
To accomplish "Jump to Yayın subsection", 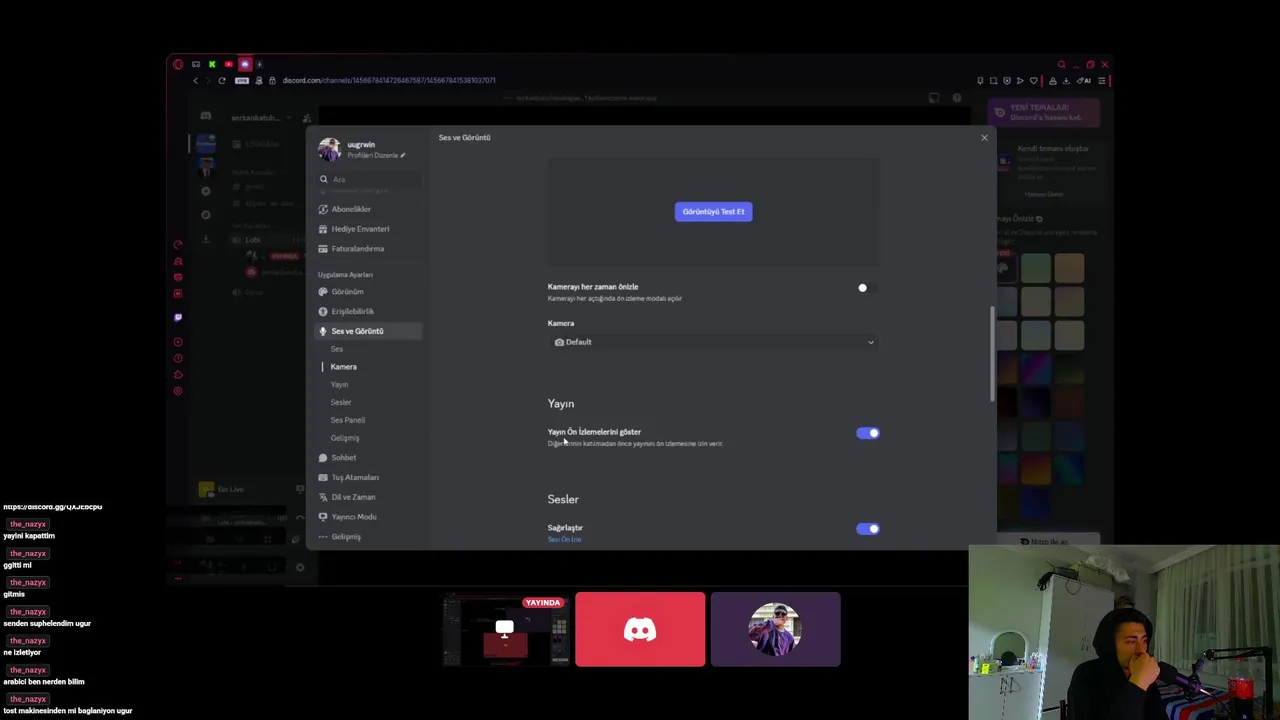I will pyautogui.click(x=339, y=385).
